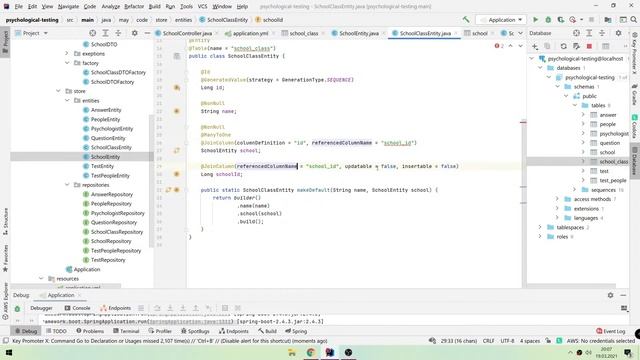Expand the school_class table node
Image resolution: width=640 pixels, height=360 pixels.
click(x=583, y=162)
